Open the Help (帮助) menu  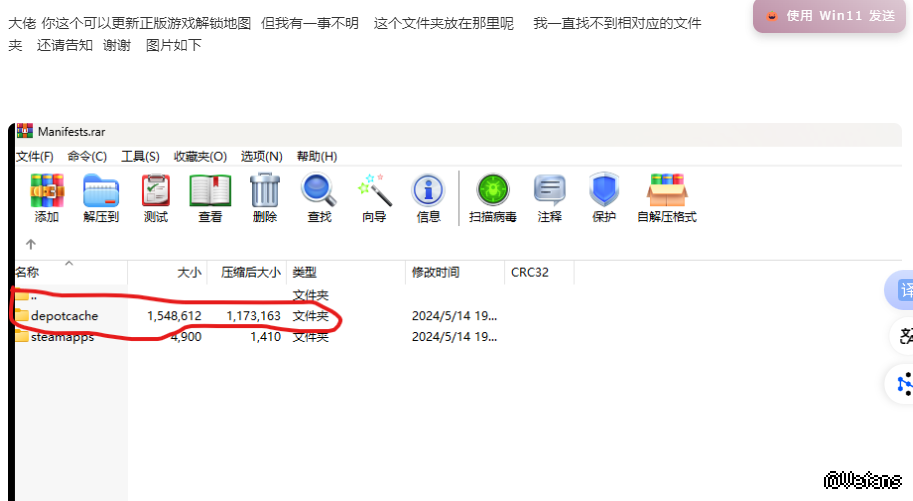click(x=317, y=156)
